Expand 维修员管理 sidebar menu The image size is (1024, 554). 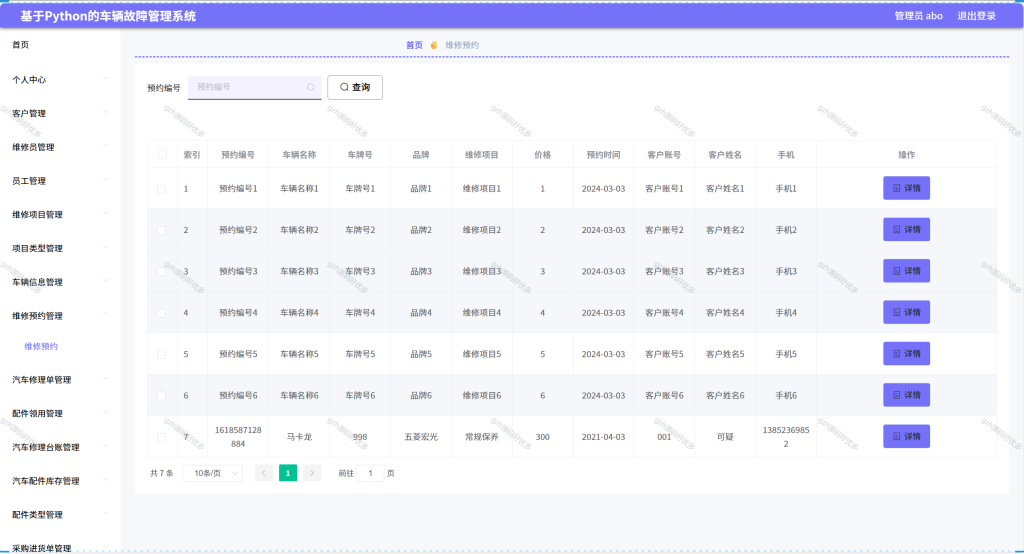(x=60, y=147)
